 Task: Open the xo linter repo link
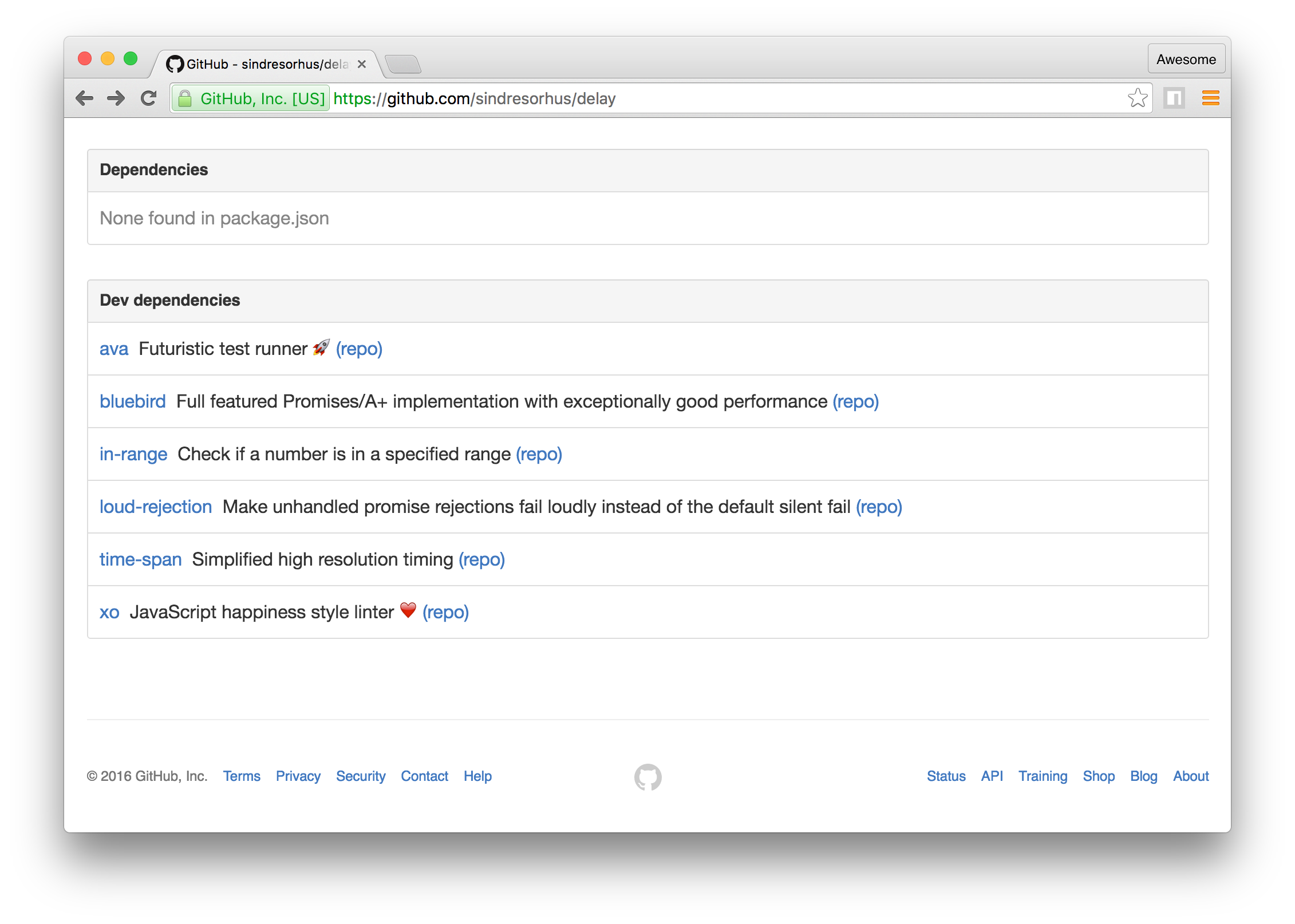445,612
